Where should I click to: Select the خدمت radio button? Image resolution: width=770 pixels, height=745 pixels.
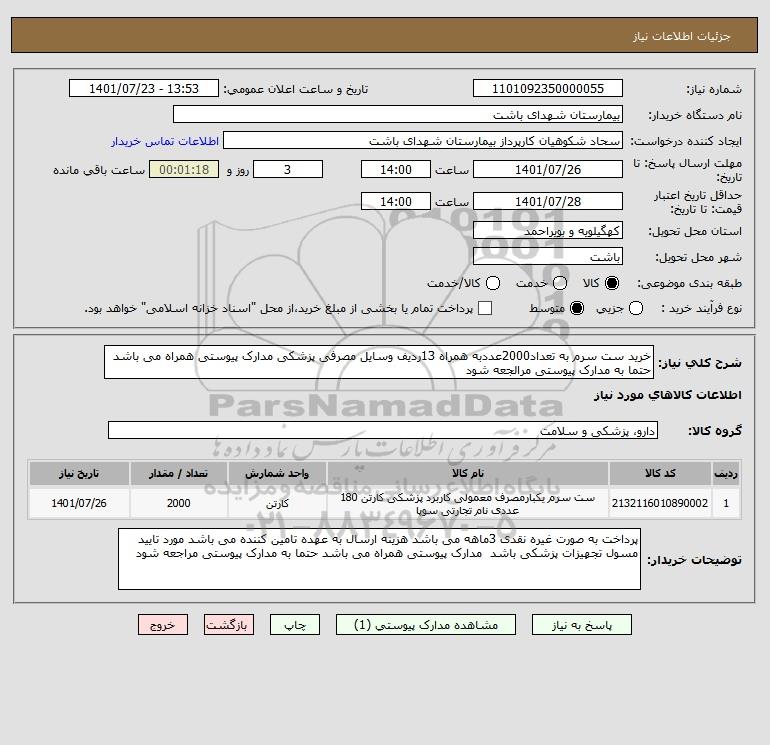click(x=560, y=283)
